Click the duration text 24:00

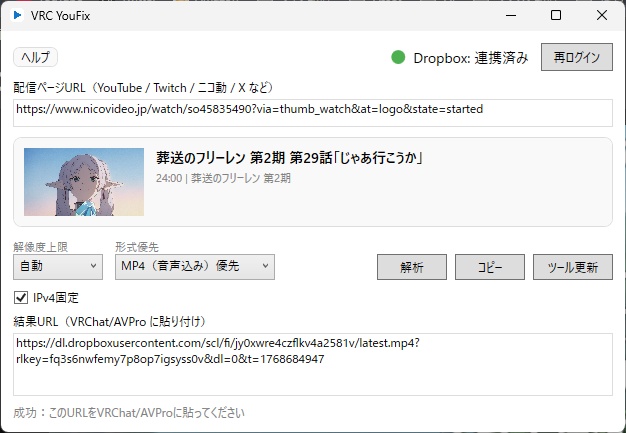[x=169, y=178]
